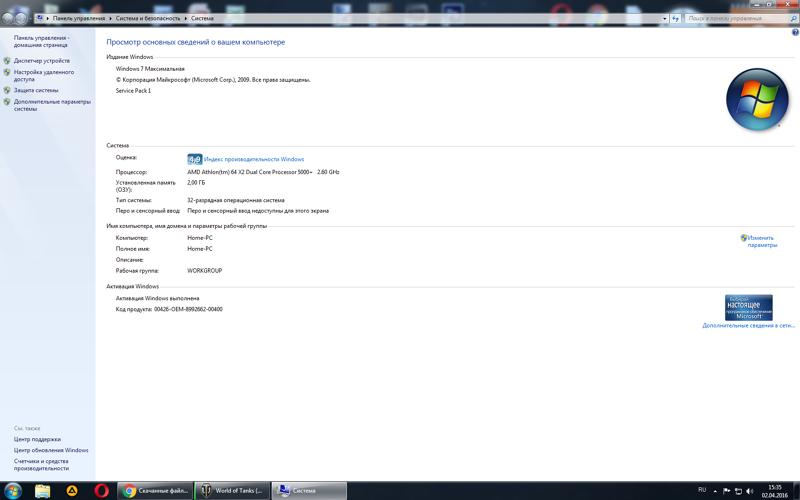Open Счетчики и средства производительности link
Viewport: 800px width, 500px height.
pos(41,465)
